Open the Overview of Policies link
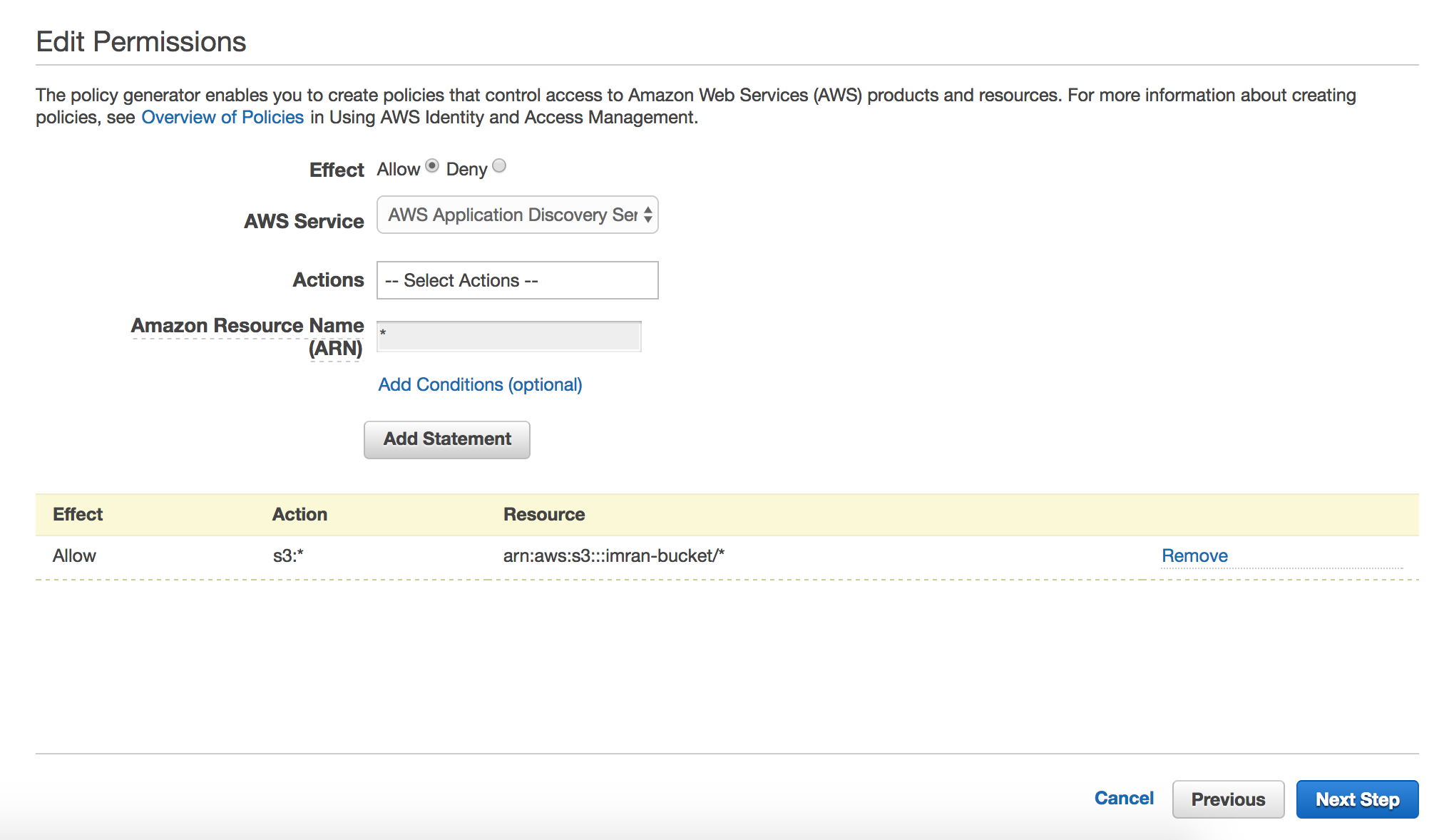 (x=222, y=118)
